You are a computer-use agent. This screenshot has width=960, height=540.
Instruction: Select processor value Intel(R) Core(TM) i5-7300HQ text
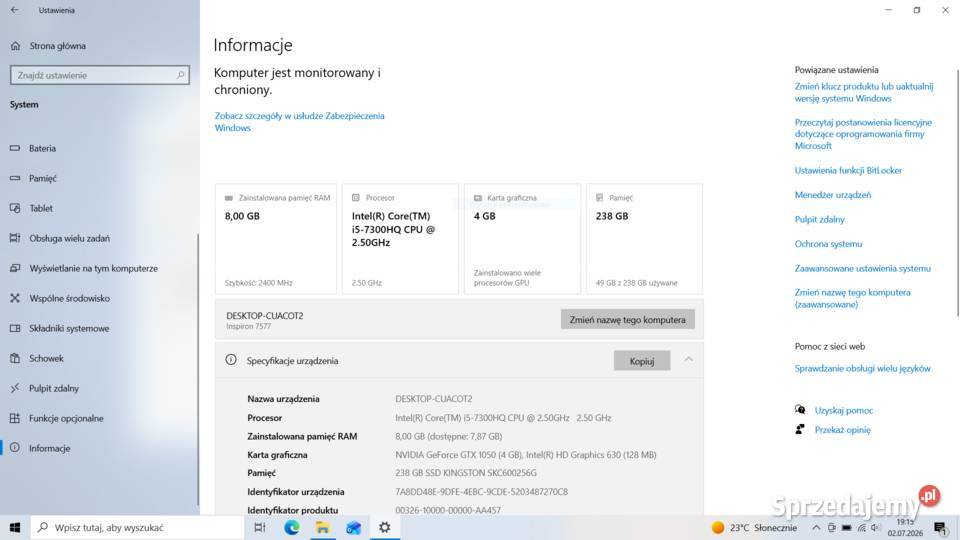[503, 418]
